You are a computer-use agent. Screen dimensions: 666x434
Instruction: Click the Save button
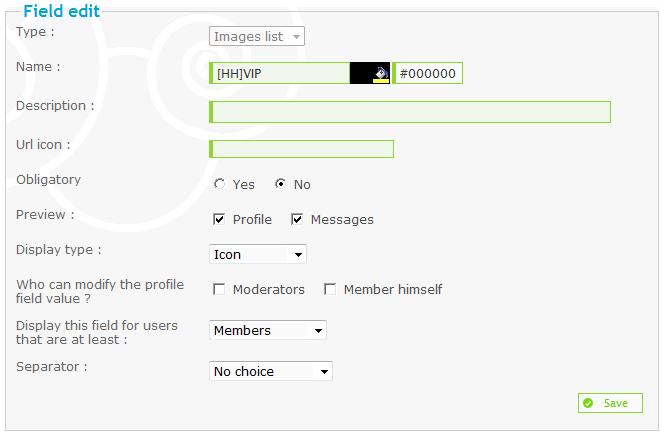(610, 403)
